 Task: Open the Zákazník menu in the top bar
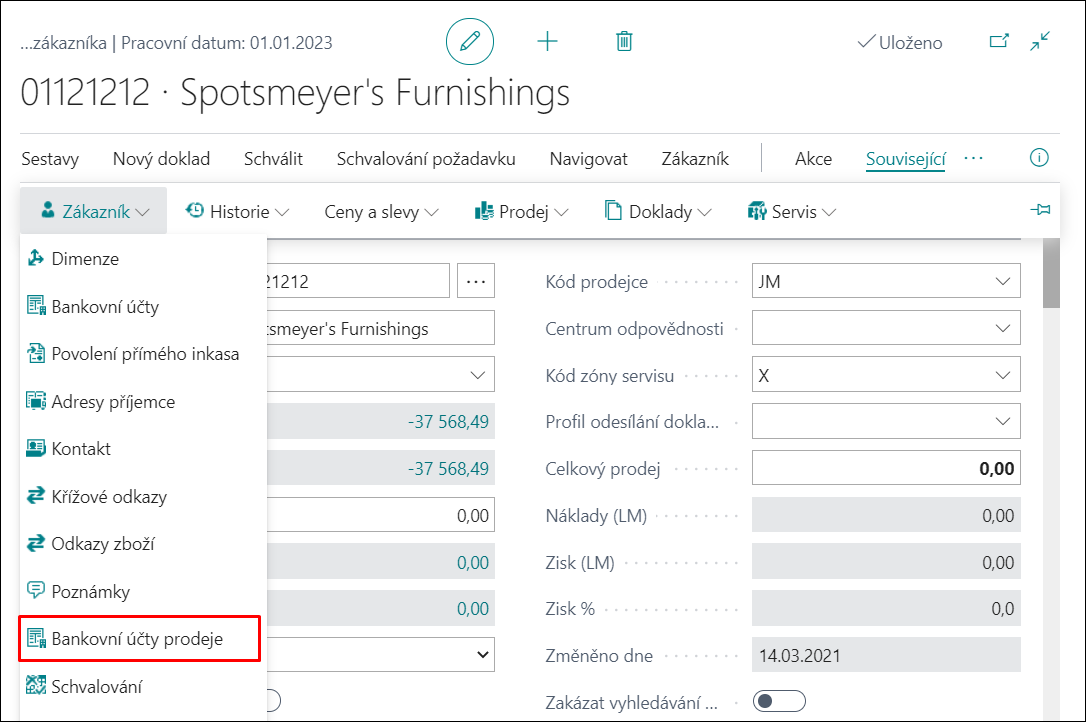point(695,159)
